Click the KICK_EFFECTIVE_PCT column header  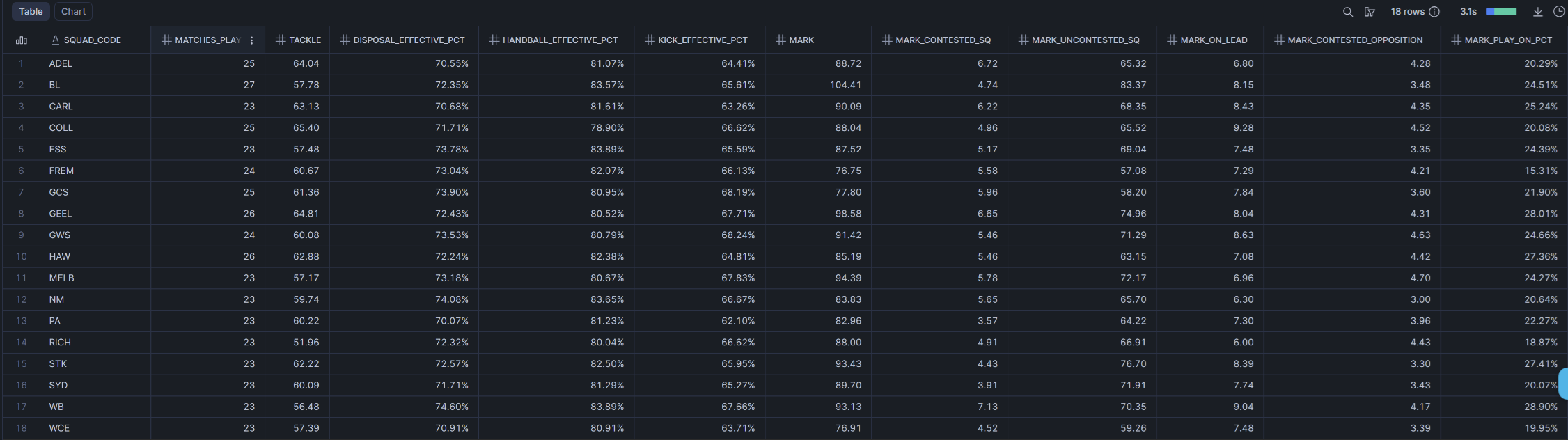click(703, 40)
